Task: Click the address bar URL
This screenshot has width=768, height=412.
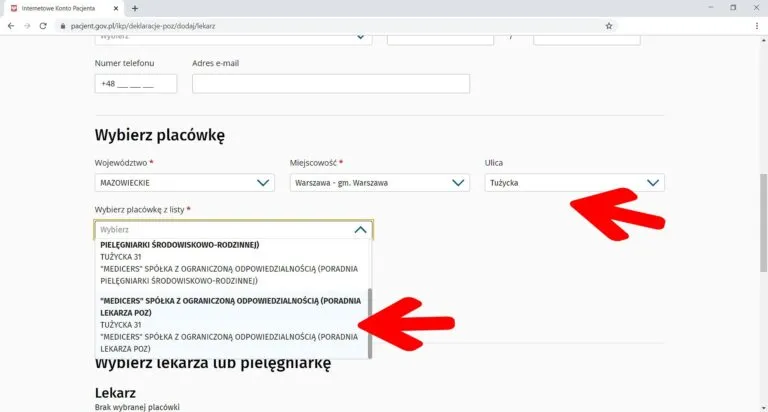Action: tap(143, 26)
